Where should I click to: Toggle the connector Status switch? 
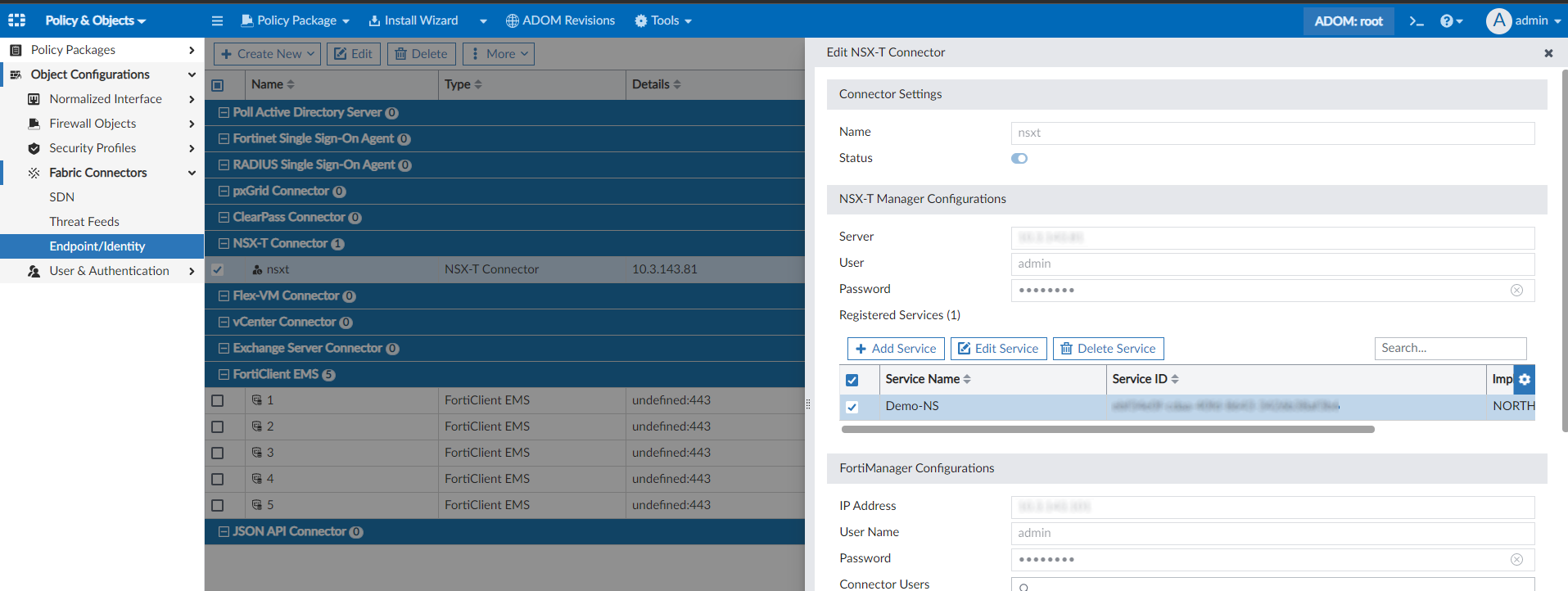(x=1019, y=159)
